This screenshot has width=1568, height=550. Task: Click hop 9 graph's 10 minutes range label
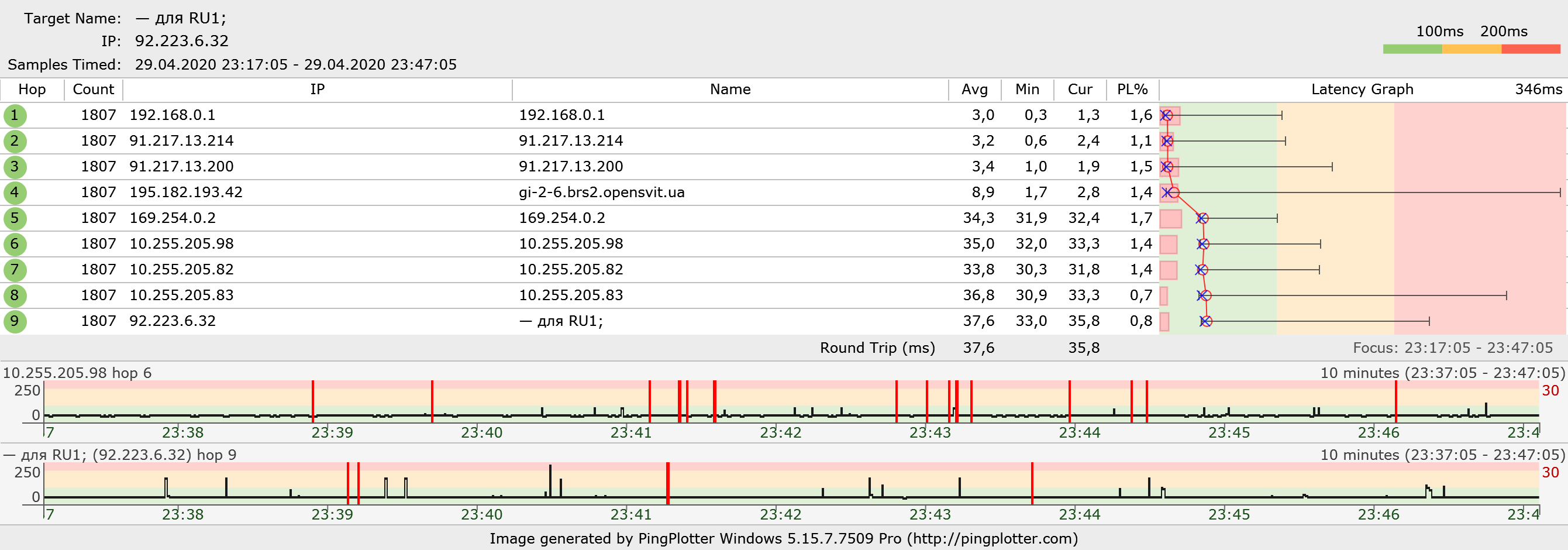[1442, 455]
